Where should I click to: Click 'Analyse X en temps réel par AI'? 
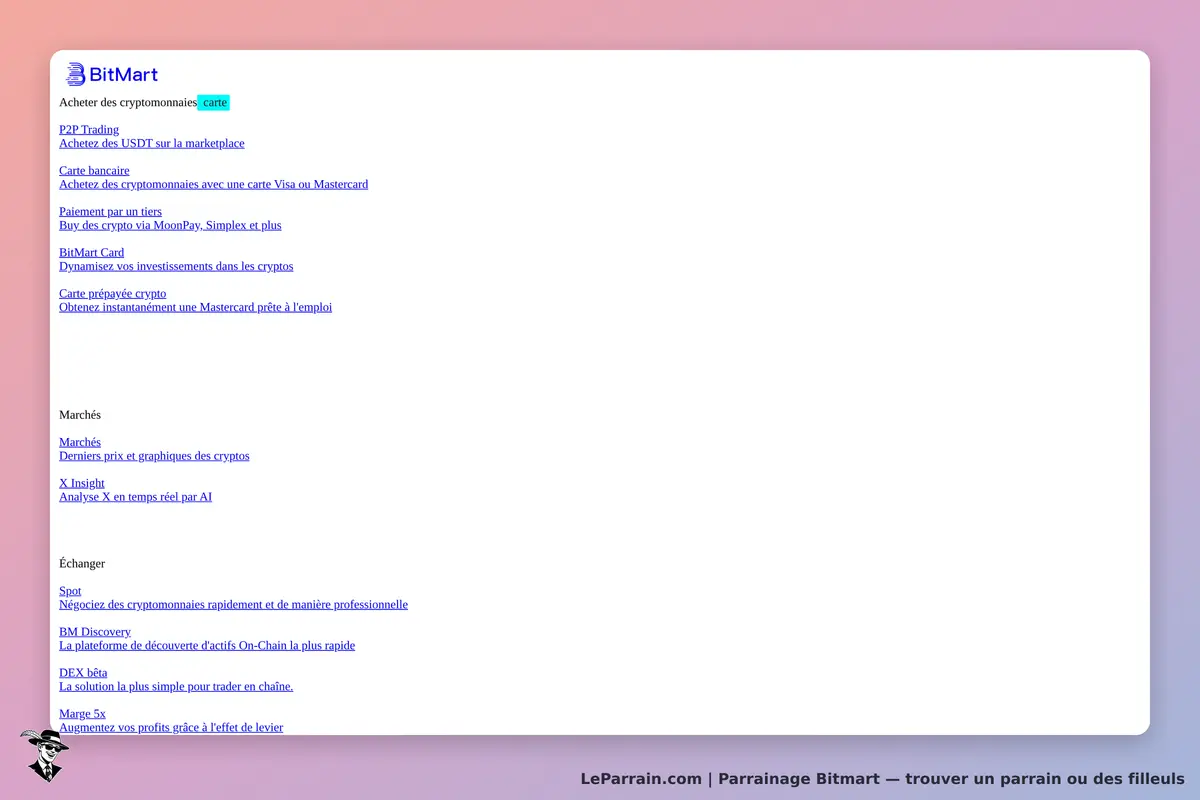(136, 498)
